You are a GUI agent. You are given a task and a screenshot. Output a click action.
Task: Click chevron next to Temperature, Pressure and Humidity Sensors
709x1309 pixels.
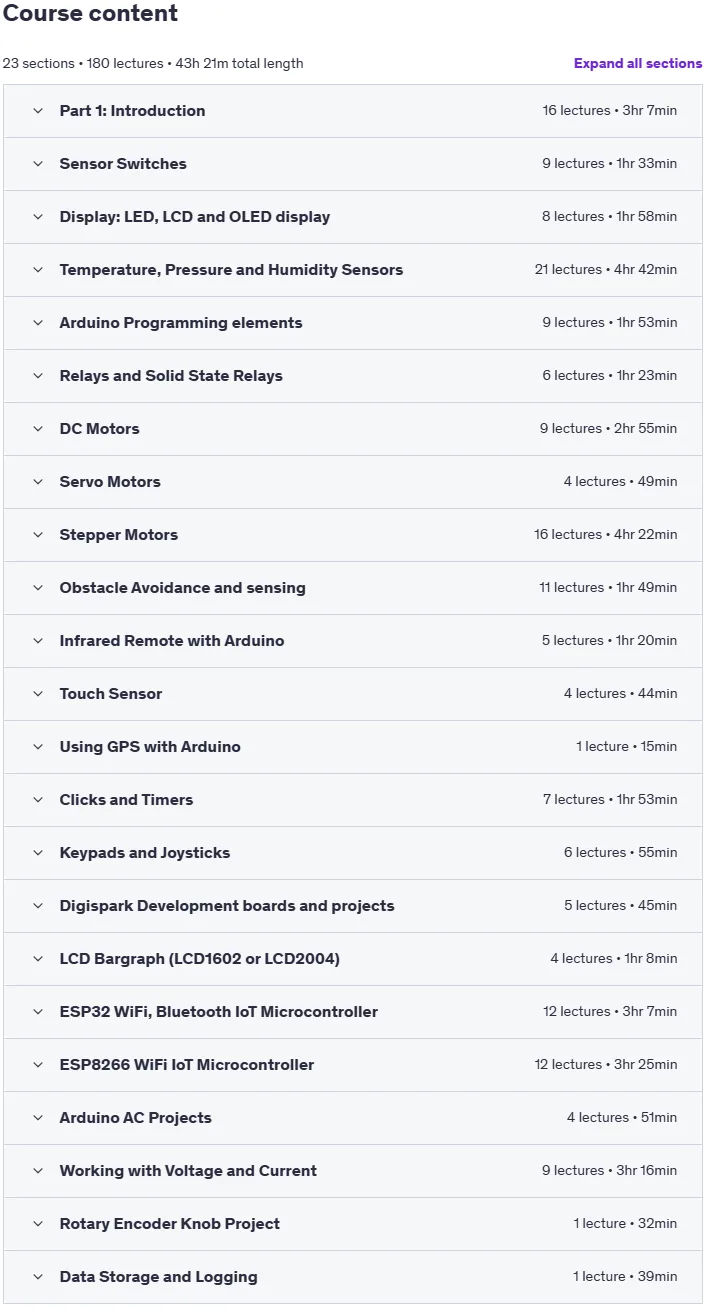pyautogui.click(x=38, y=270)
